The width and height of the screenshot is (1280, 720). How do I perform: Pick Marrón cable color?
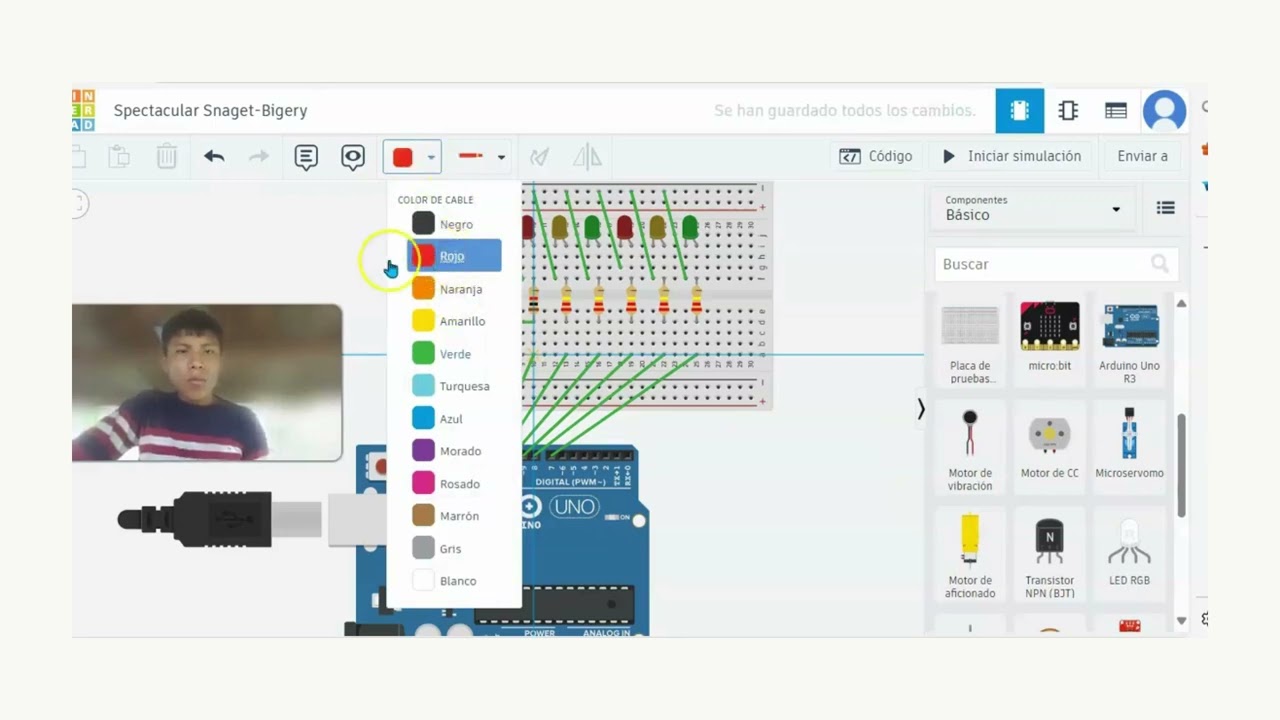(454, 516)
